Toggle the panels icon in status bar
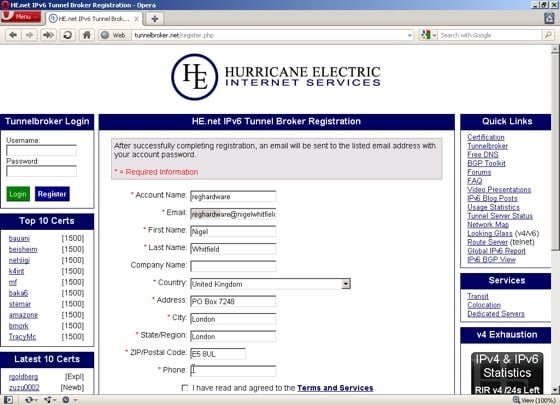 click(x=9, y=400)
